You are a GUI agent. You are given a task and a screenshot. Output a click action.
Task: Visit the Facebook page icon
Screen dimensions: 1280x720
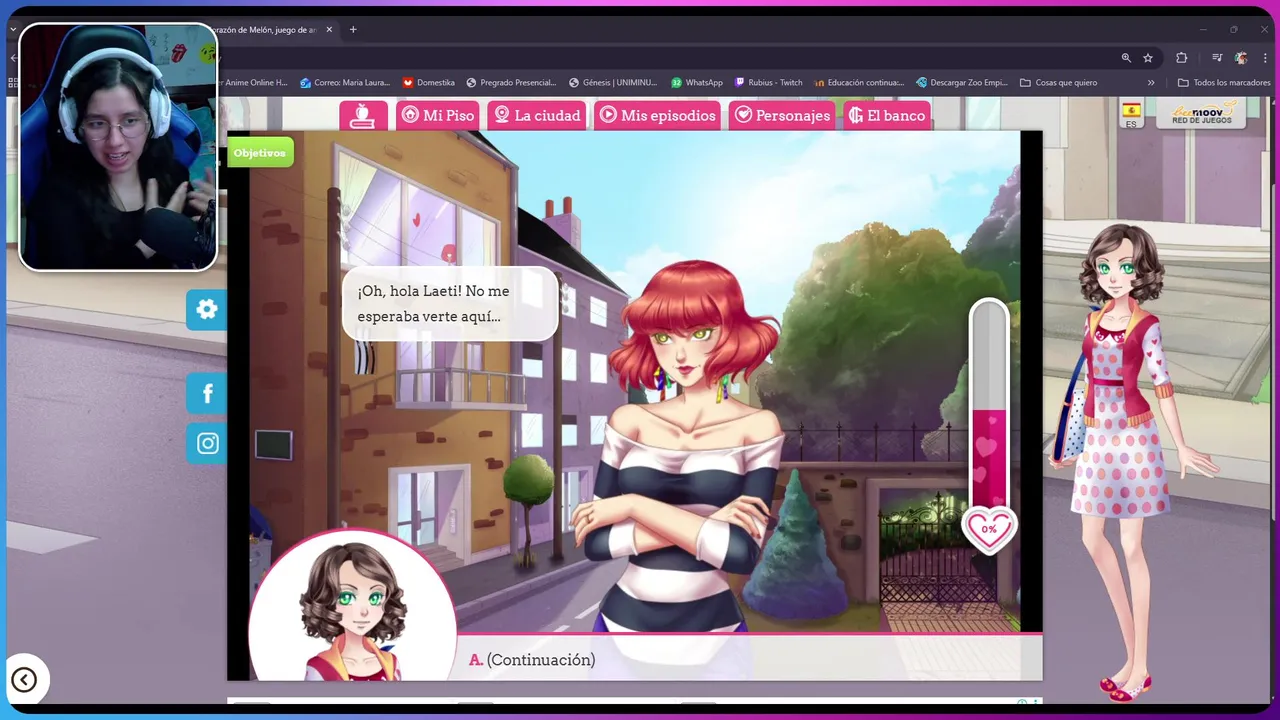(x=207, y=393)
